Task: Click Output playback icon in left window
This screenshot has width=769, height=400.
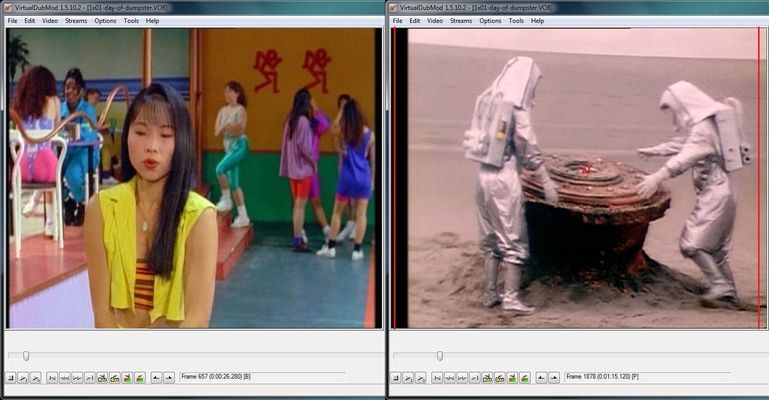Action: pyautogui.click(x=35, y=377)
